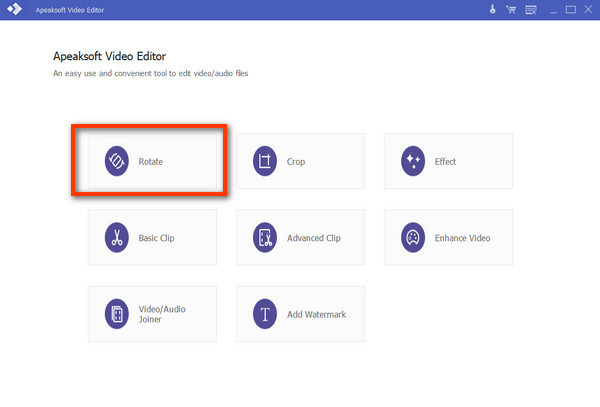Click the Apeaksoft logo icon
The height and width of the screenshot is (407, 600).
point(15,8)
